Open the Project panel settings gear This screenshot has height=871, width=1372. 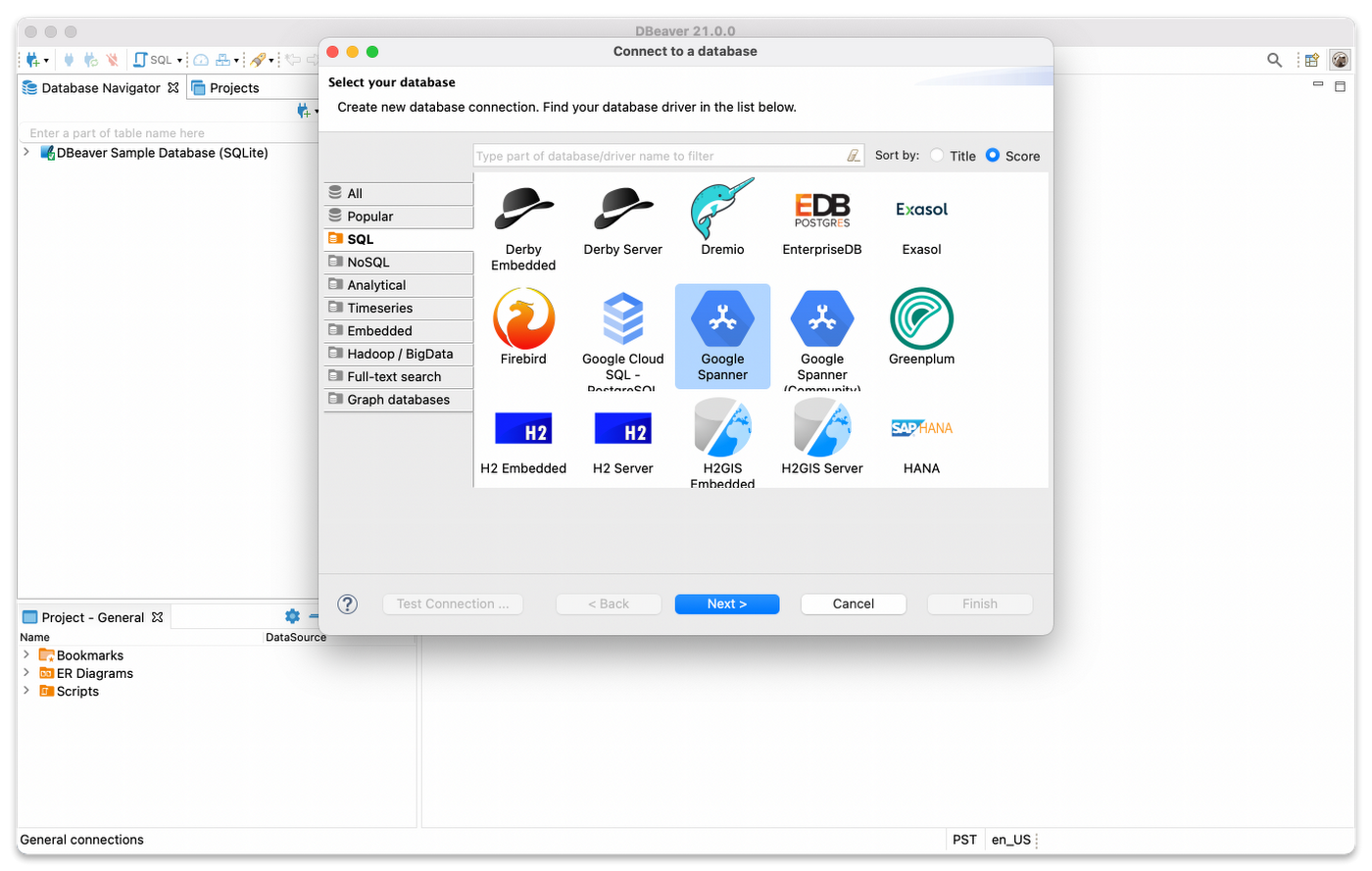[x=292, y=616]
